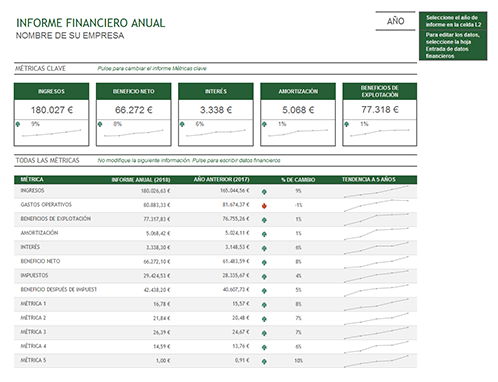
Task: Click the up arrow in MÉTRICA 5 row
Action: click(x=264, y=361)
